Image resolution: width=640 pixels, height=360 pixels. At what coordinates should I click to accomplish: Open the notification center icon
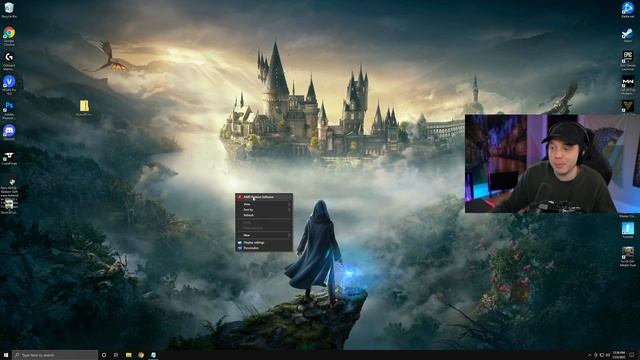[632, 355]
